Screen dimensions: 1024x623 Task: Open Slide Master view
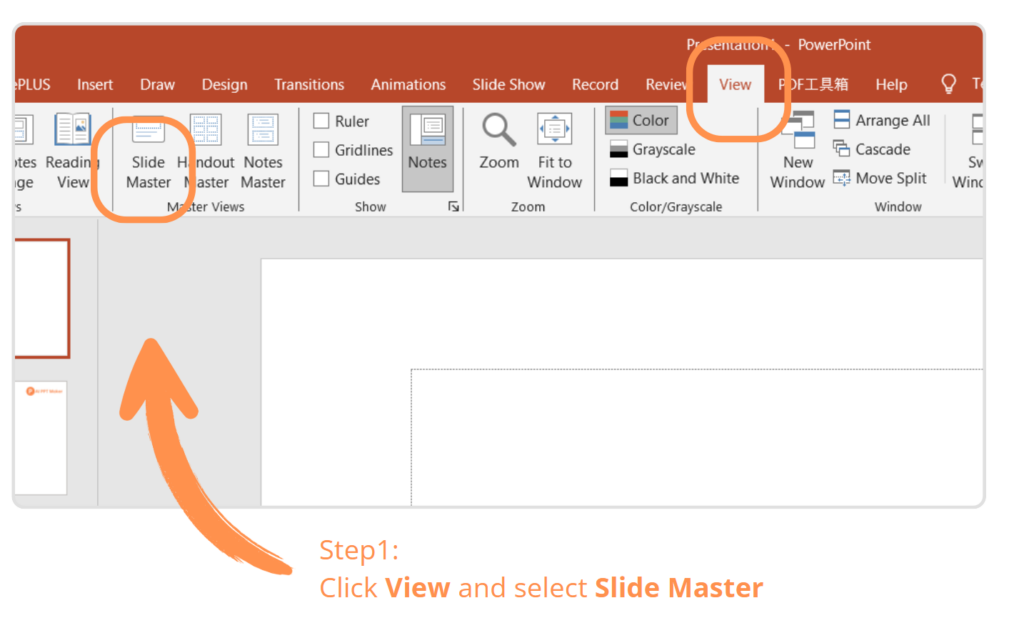coord(148,151)
